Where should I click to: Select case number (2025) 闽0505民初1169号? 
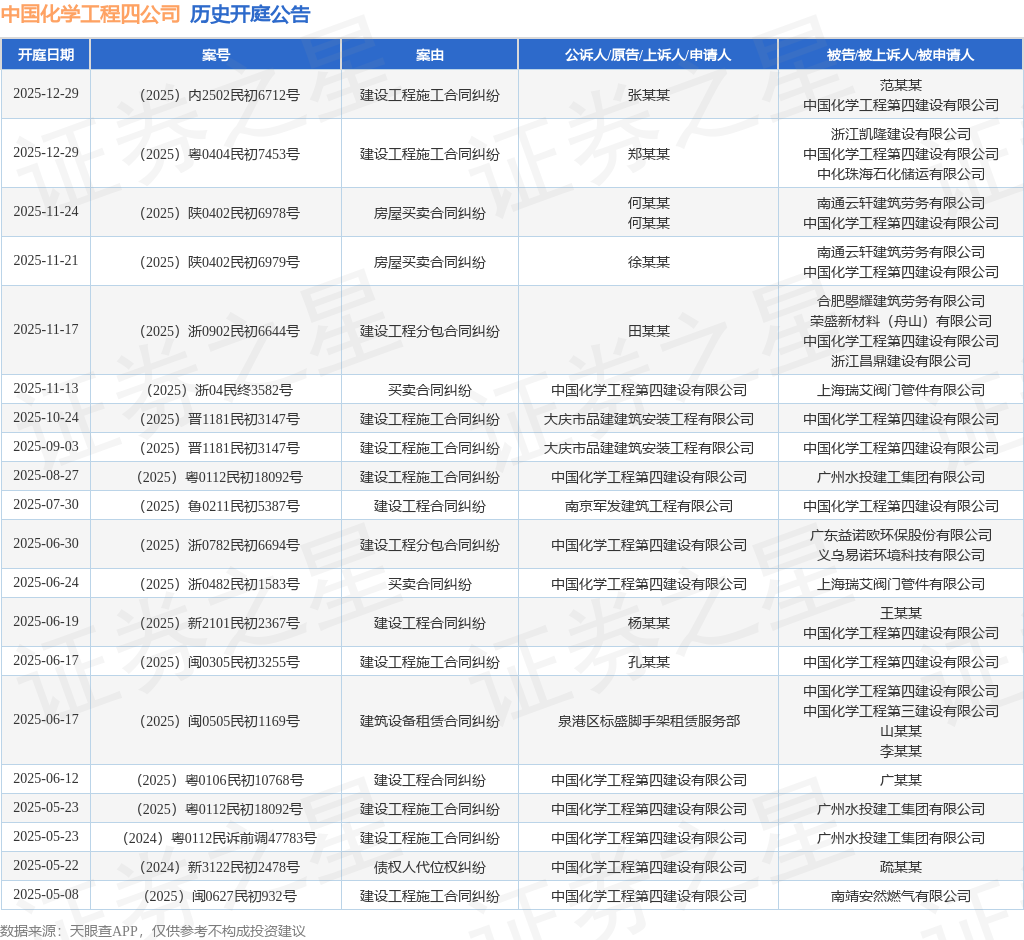(219, 721)
